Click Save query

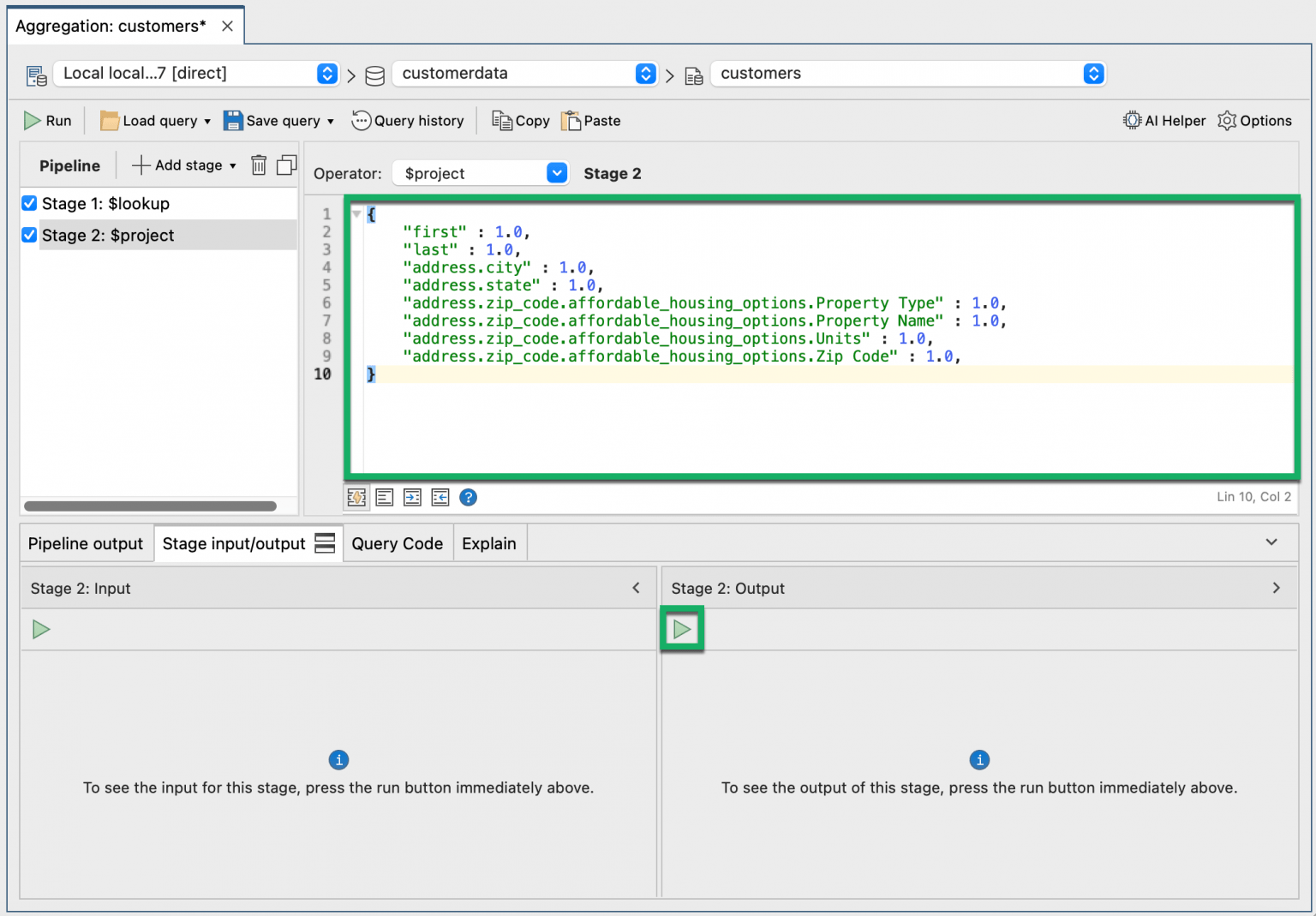point(278,120)
